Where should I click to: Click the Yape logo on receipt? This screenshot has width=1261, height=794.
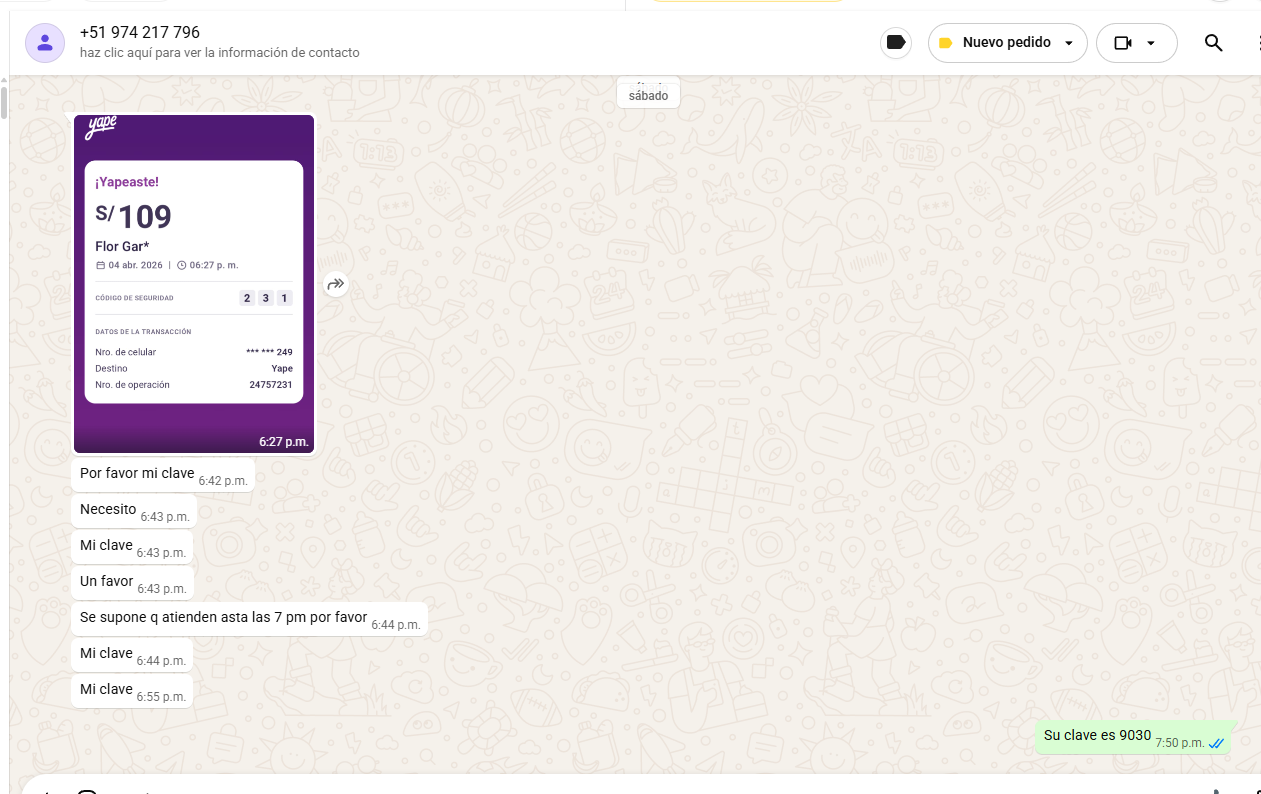click(x=101, y=127)
